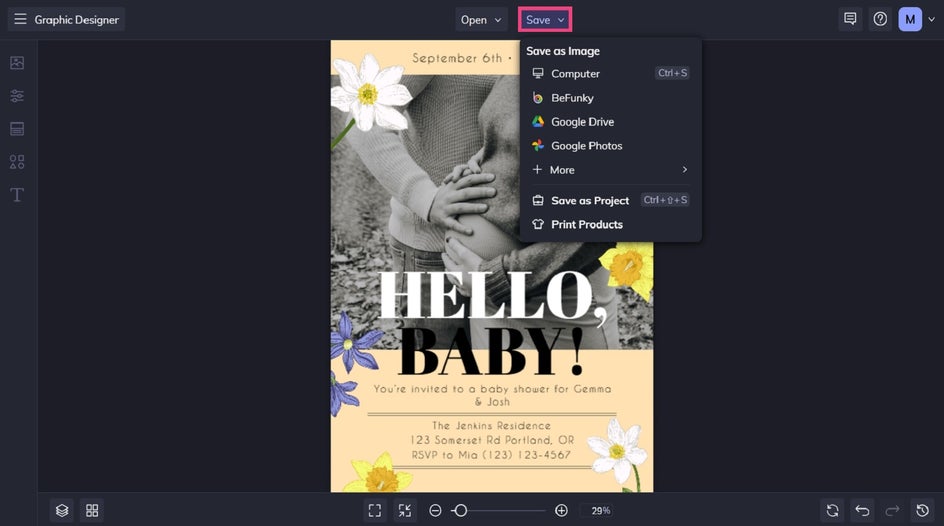Click the grid view icon in bottom bar
944x526 pixels.
[92, 510]
